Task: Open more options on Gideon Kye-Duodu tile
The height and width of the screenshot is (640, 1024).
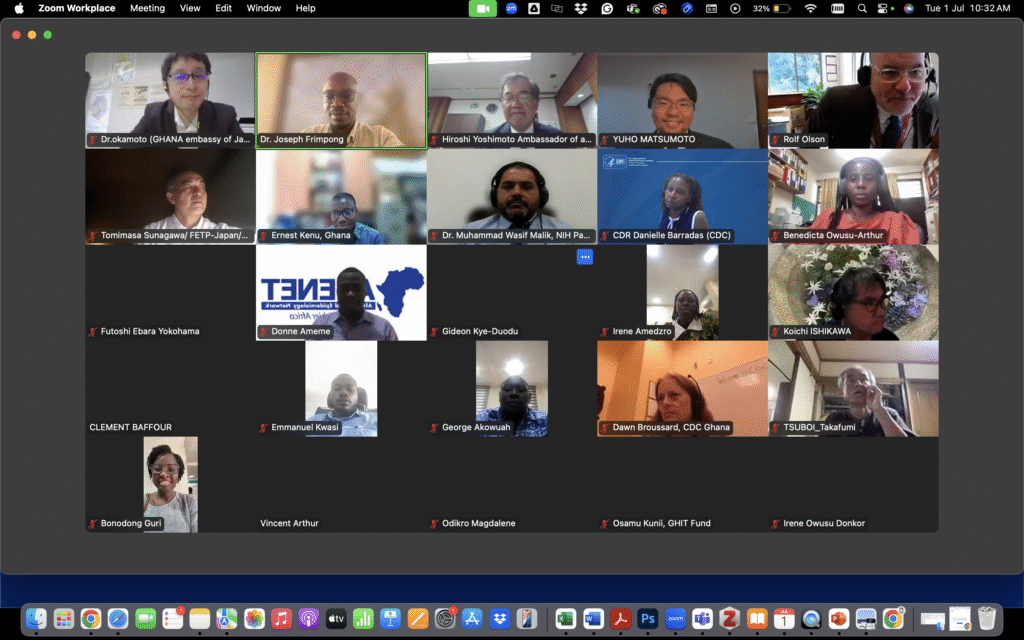Action: (x=585, y=257)
